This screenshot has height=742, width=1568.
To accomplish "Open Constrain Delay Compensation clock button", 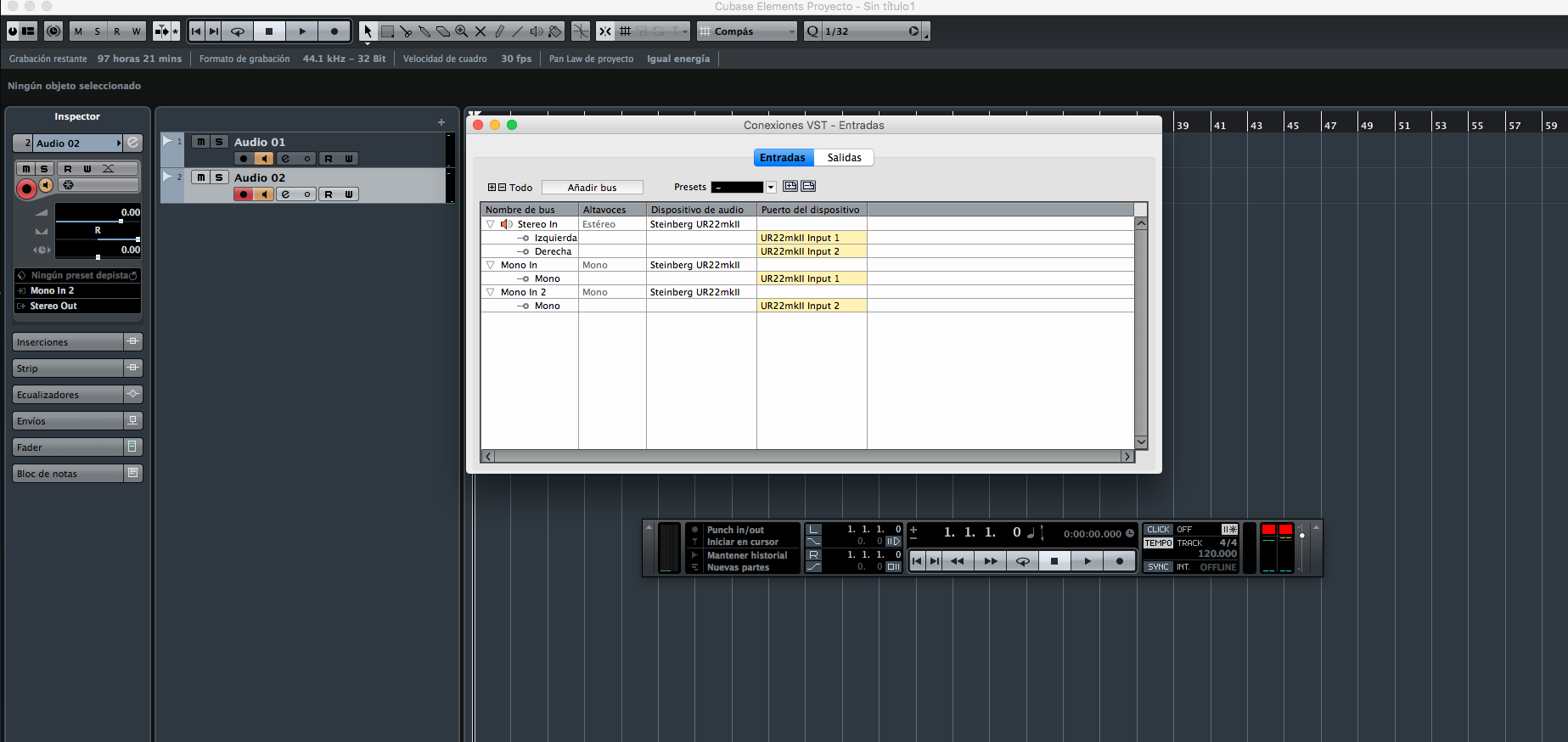I will 53,31.
